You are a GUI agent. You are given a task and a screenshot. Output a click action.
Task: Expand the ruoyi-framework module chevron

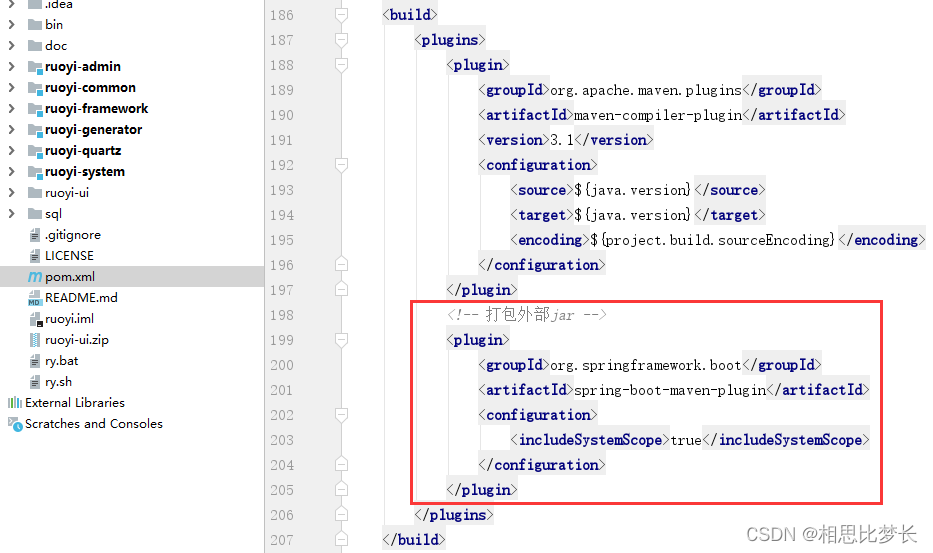point(11,108)
